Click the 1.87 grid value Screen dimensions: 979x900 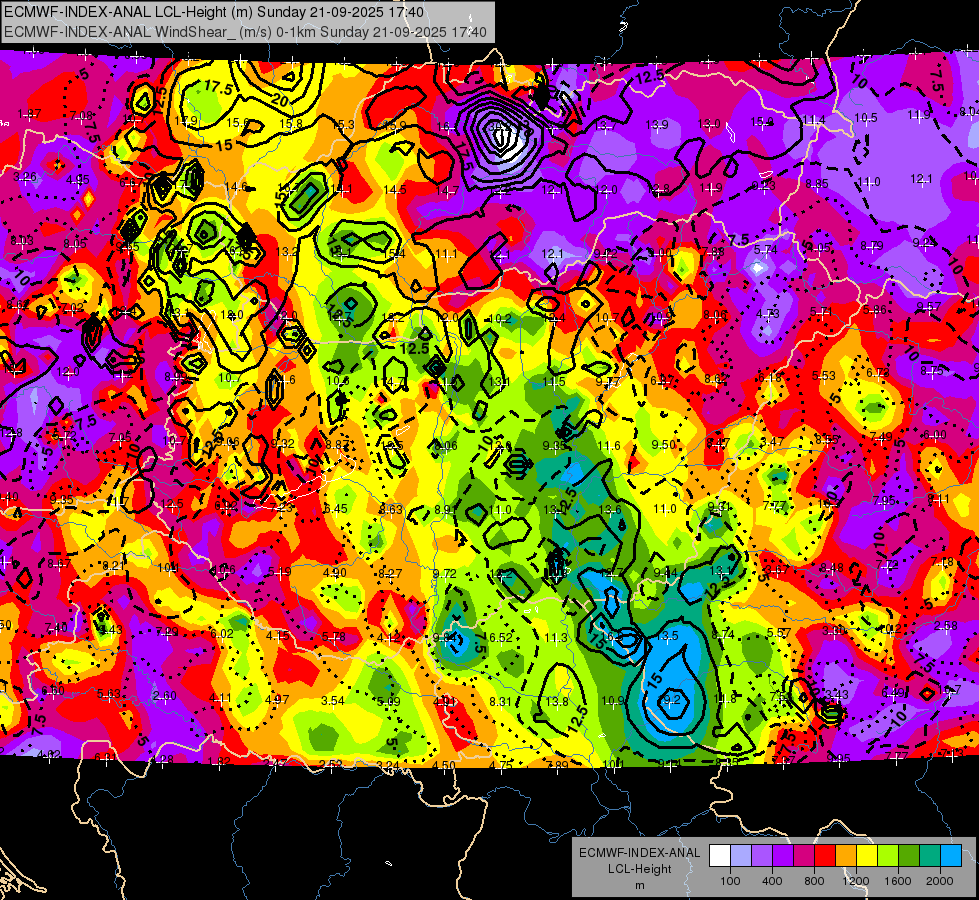29,114
